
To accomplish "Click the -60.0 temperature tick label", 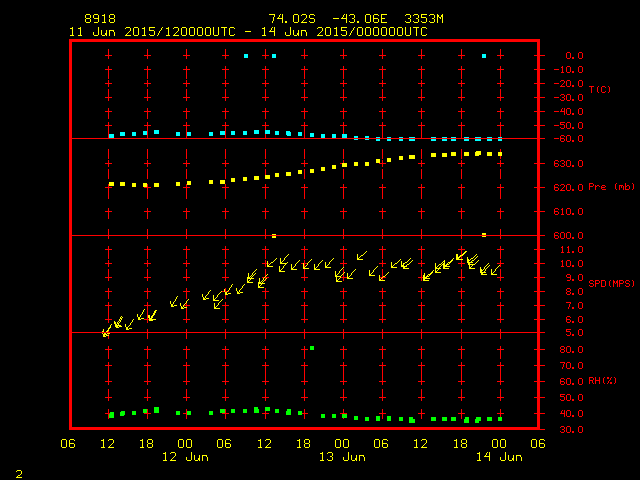I will [569, 139].
